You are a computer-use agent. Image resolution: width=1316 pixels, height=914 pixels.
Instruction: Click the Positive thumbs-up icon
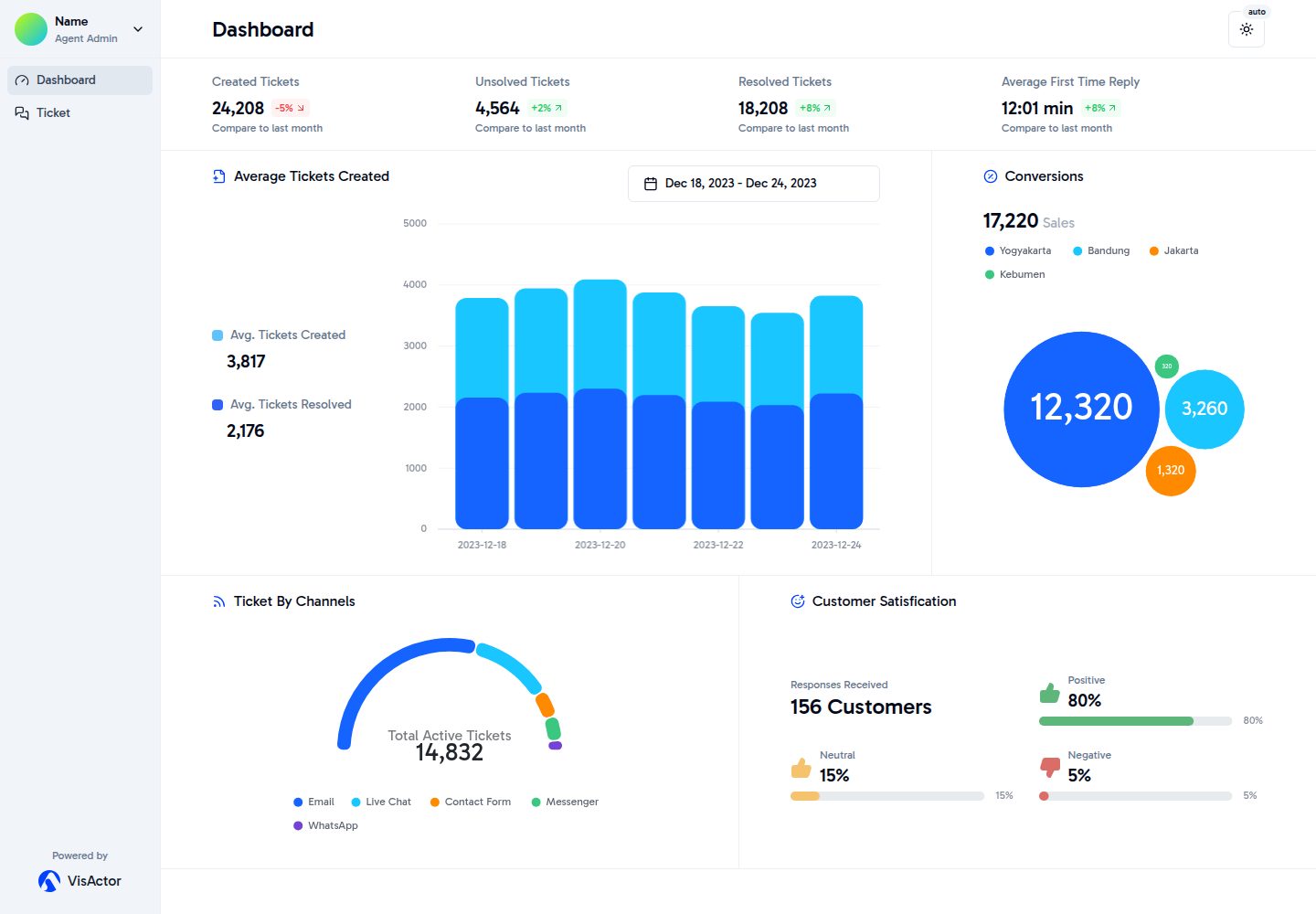click(1049, 693)
